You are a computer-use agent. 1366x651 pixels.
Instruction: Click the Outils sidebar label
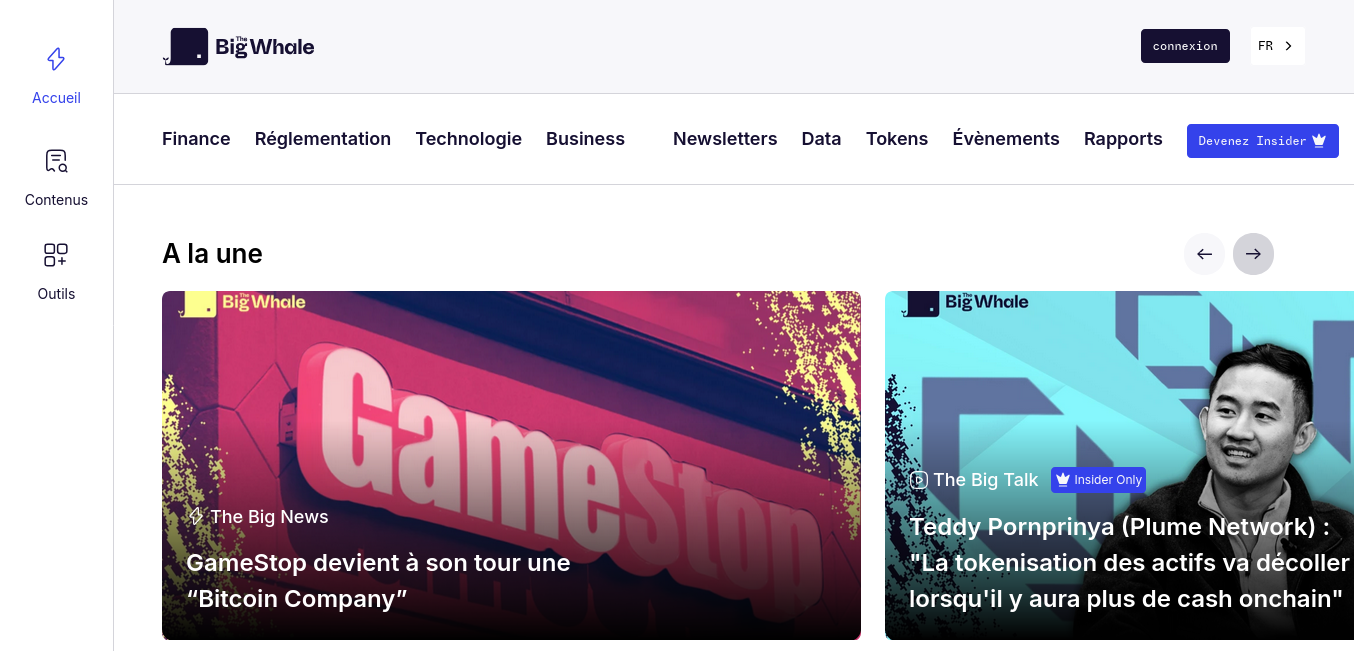(56, 294)
